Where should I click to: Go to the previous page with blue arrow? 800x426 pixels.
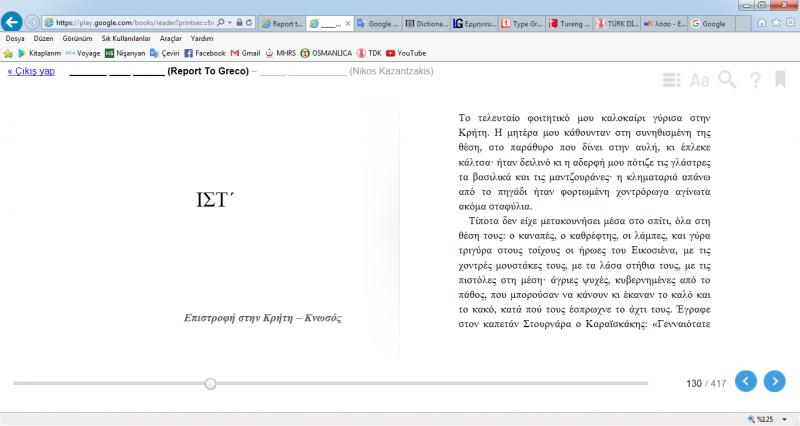coord(745,382)
